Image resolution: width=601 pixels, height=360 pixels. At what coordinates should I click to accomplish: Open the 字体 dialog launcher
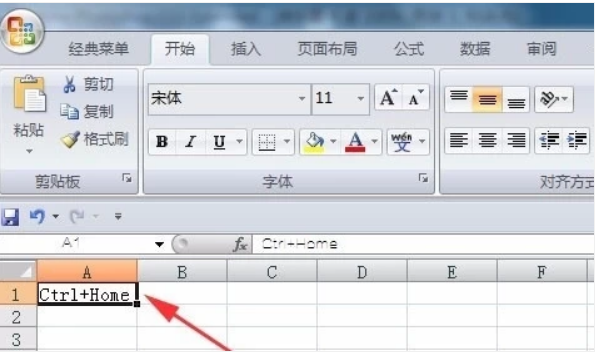coord(423,178)
